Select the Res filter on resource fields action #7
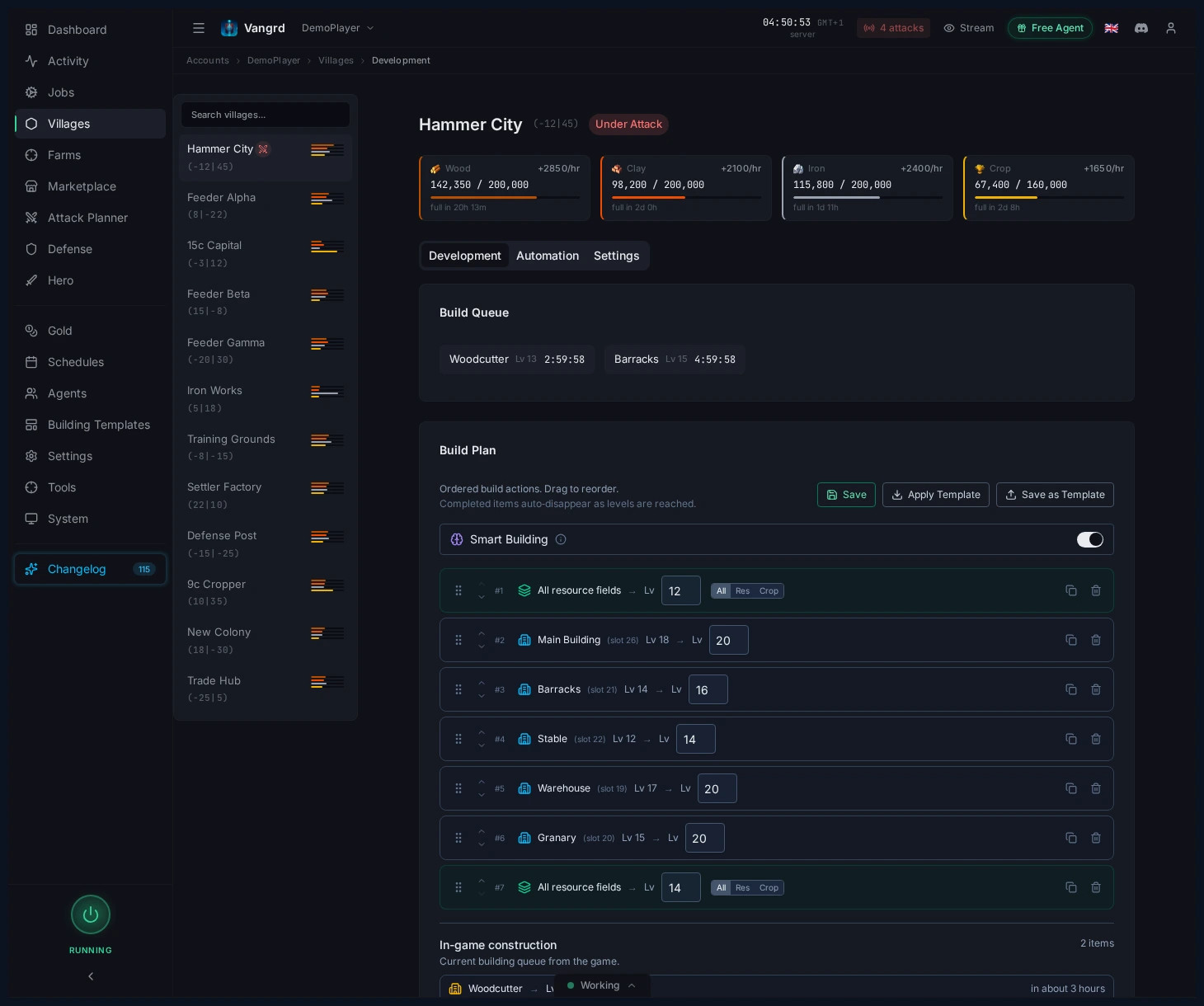The height and width of the screenshot is (1006, 1204). coord(742,888)
